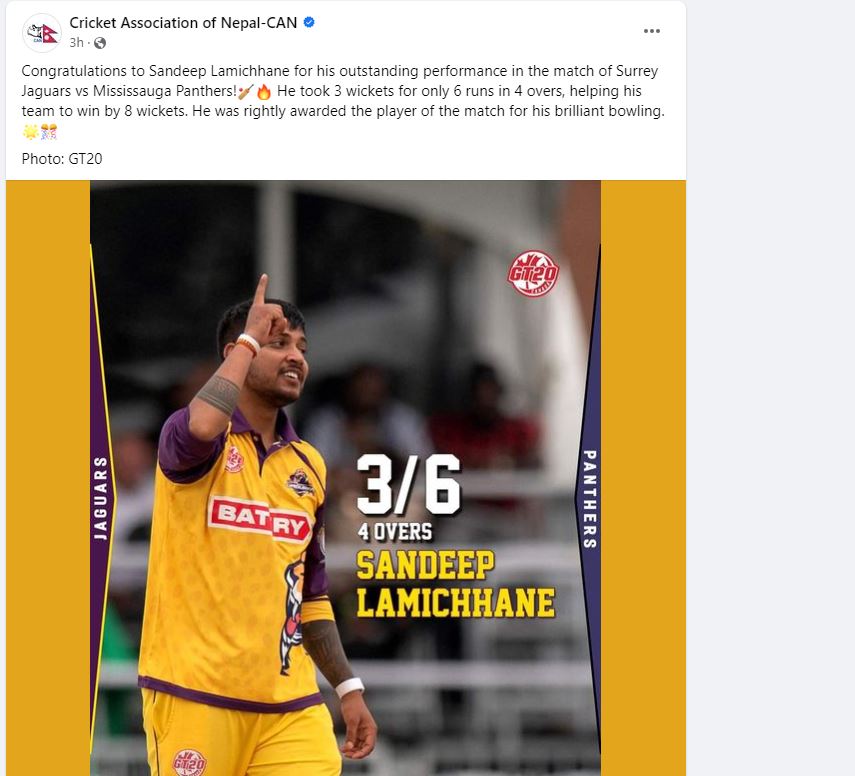The width and height of the screenshot is (855, 776).
Task: Click the vertical JAGUARS side label
Action: (x=100, y=498)
